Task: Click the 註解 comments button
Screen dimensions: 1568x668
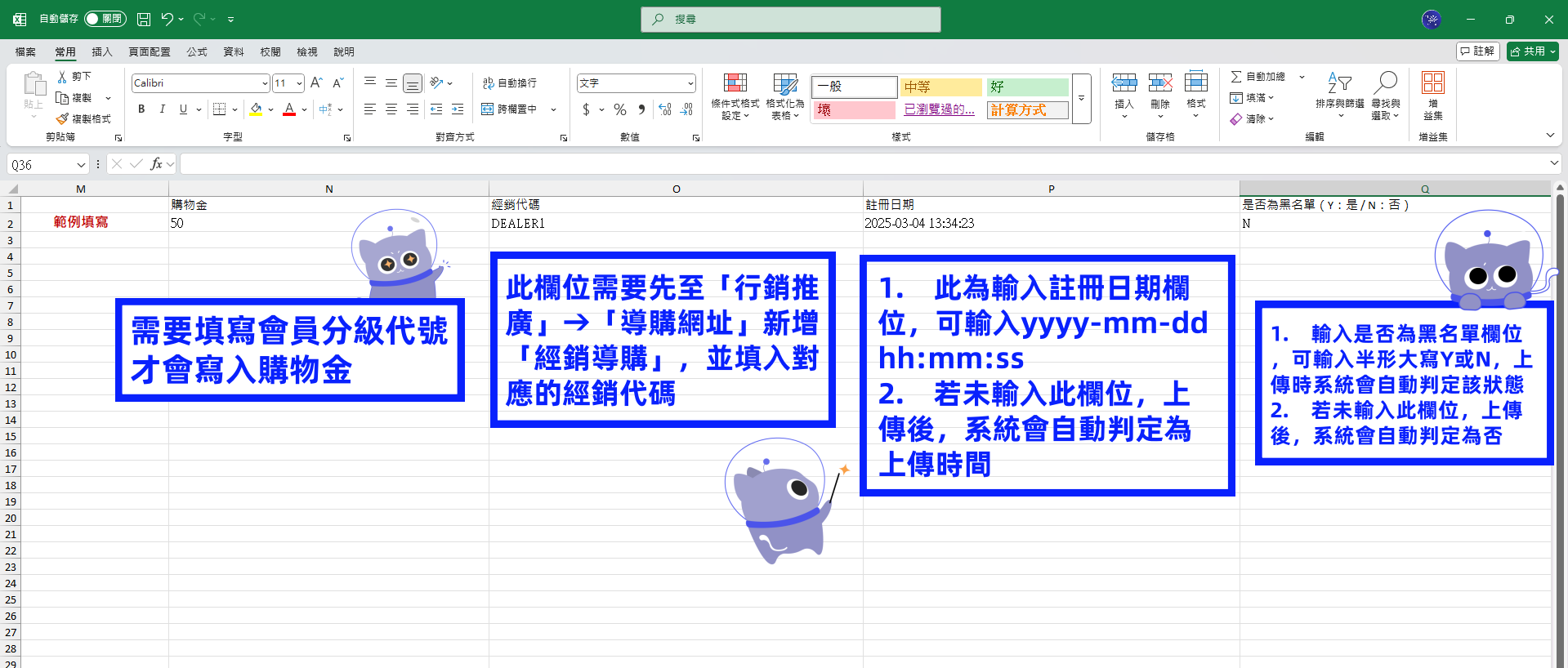Action: tap(1478, 51)
